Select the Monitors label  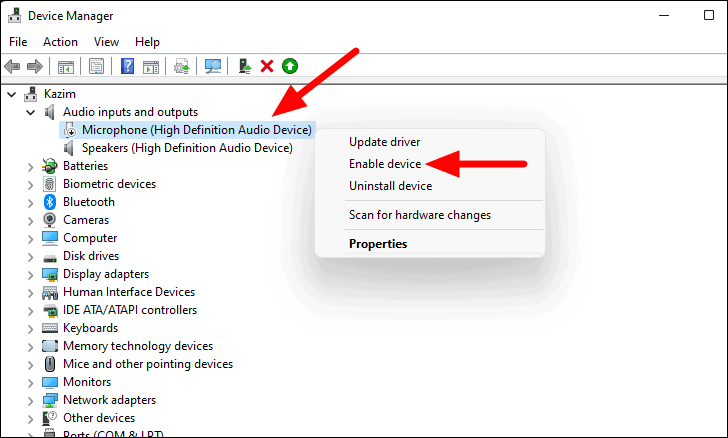[x=87, y=382]
